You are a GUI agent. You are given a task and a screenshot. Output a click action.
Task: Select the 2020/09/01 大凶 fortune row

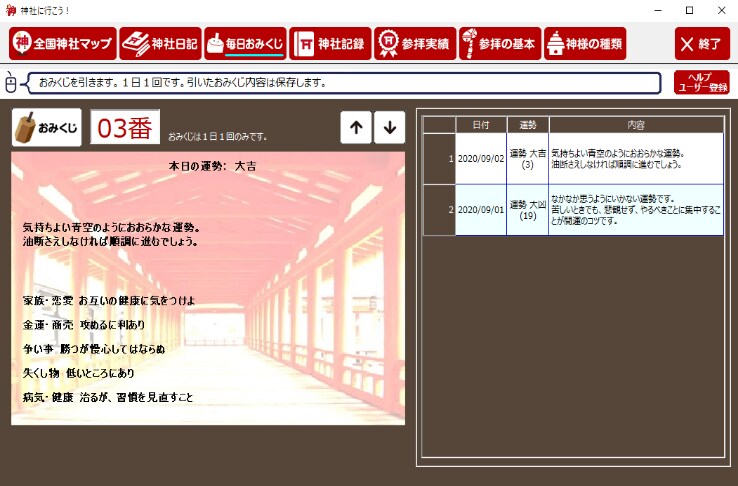tap(588, 209)
